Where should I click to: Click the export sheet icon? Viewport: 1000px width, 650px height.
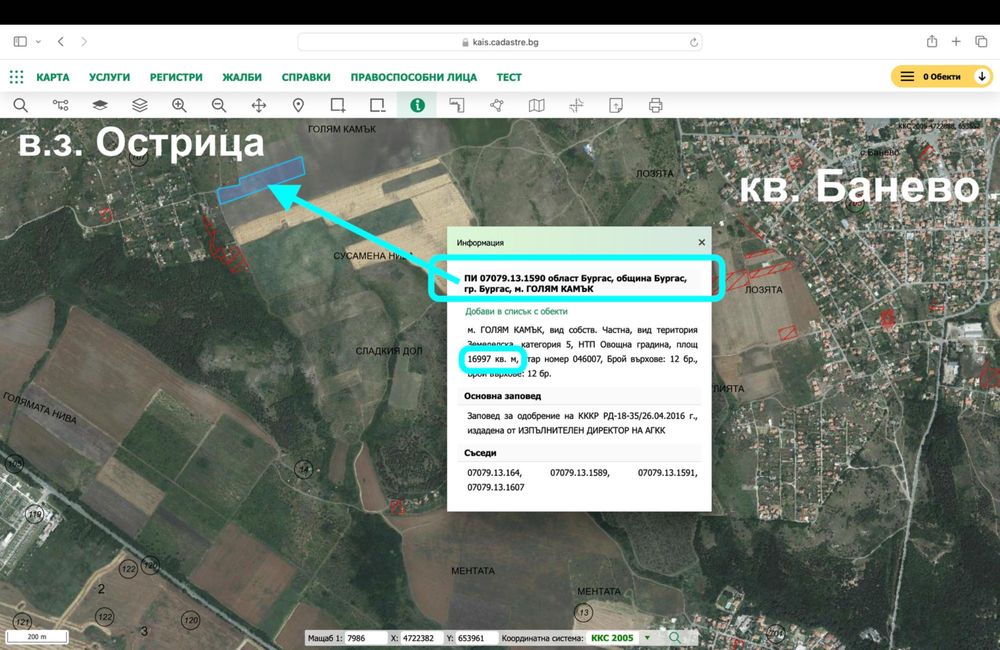coord(616,105)
